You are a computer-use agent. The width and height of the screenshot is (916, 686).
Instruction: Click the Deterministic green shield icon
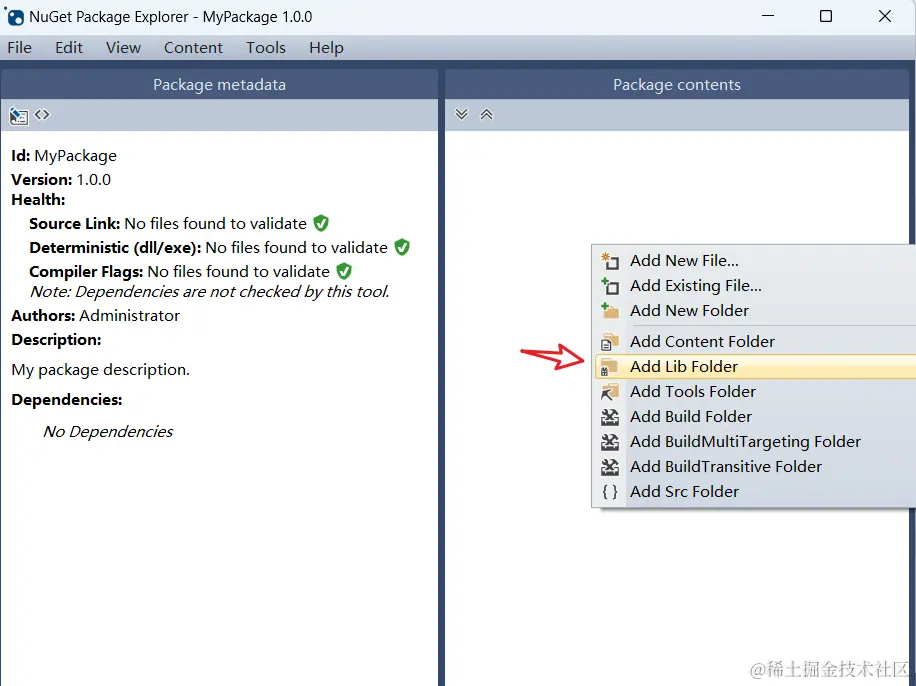402,247
